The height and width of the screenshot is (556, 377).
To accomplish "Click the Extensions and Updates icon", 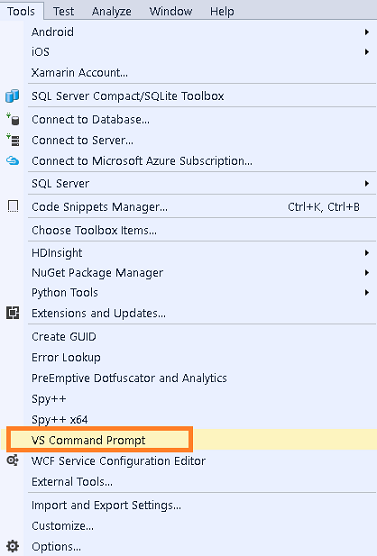I will tap(12, 313).
